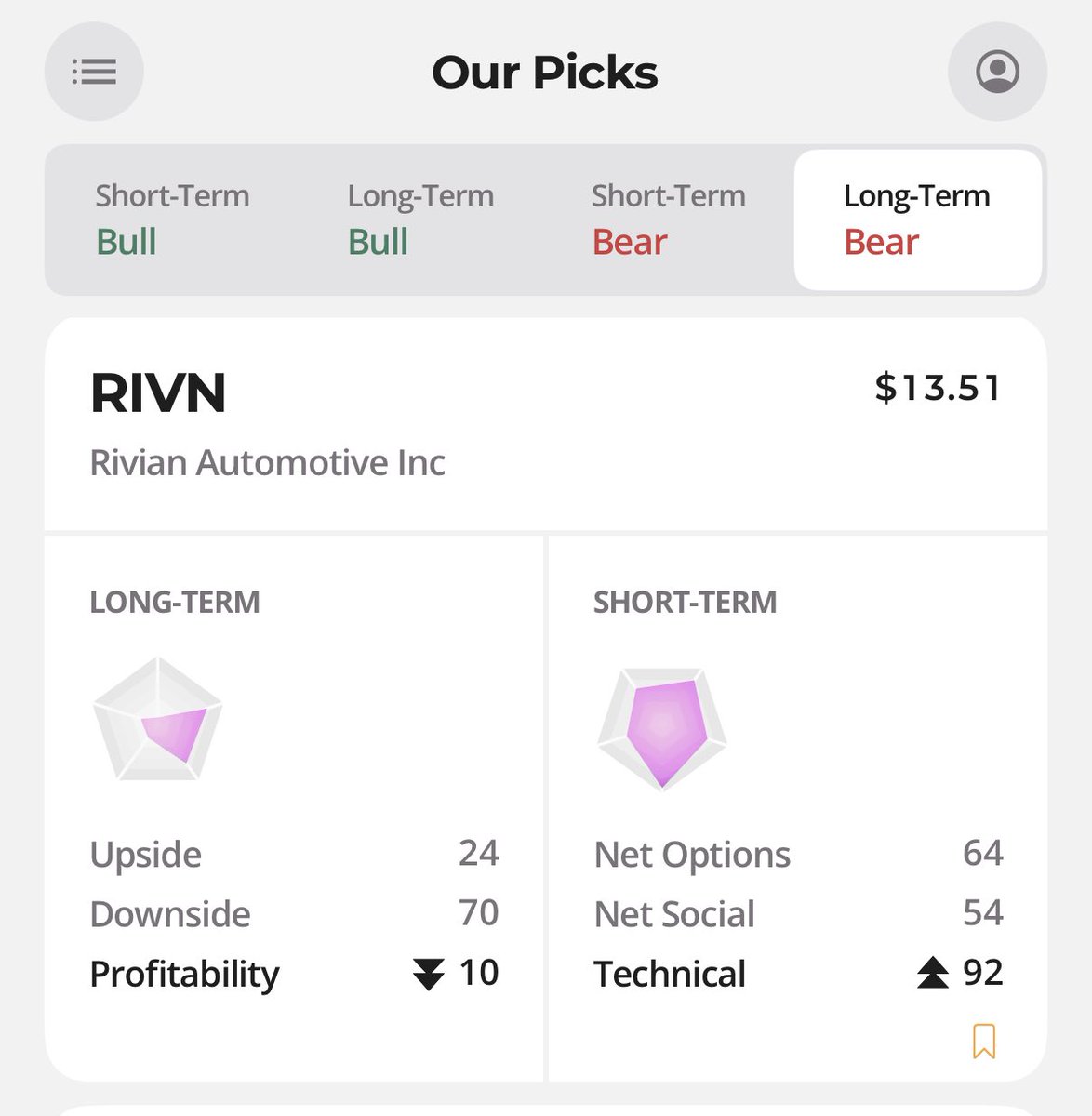Image resolution: width=1092 pixels, height=1116 pixels.
Task: Open the RIVN ticker heading
Action: 158,392
